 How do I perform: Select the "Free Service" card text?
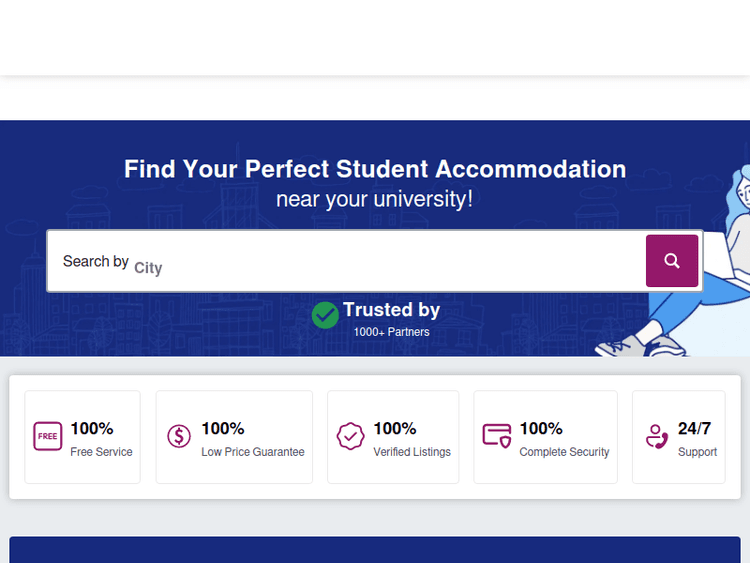click(101, 452)
